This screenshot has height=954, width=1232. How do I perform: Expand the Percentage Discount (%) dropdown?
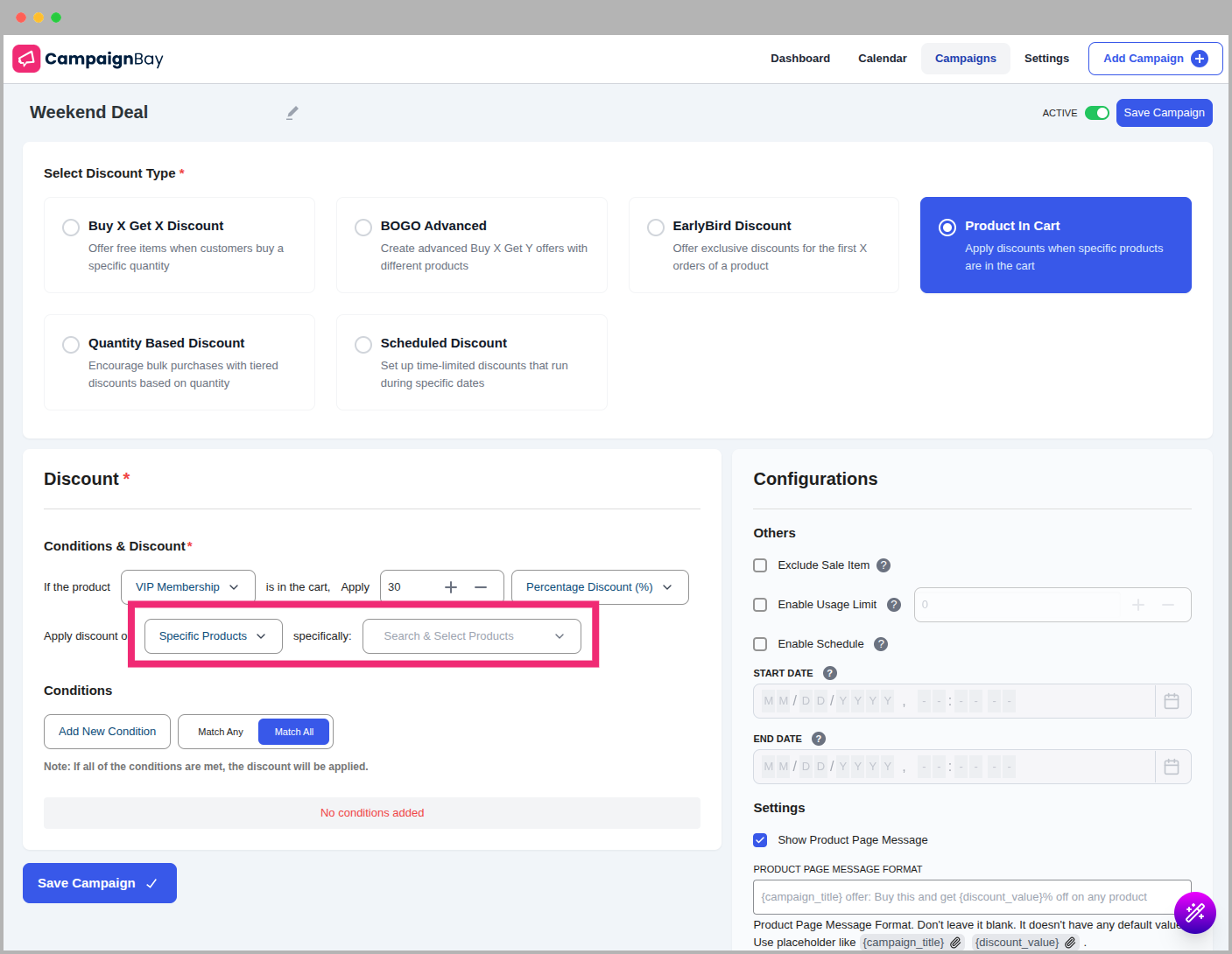[x=600, y=587]
